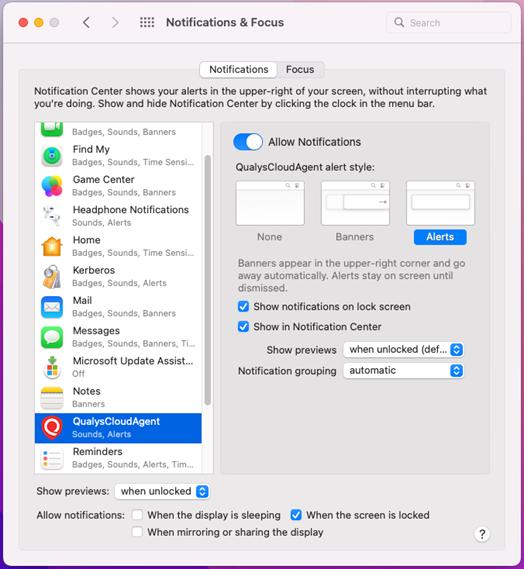Click the Notes app icon
This screenshot has width=524, height=569.
coord(52,398)
